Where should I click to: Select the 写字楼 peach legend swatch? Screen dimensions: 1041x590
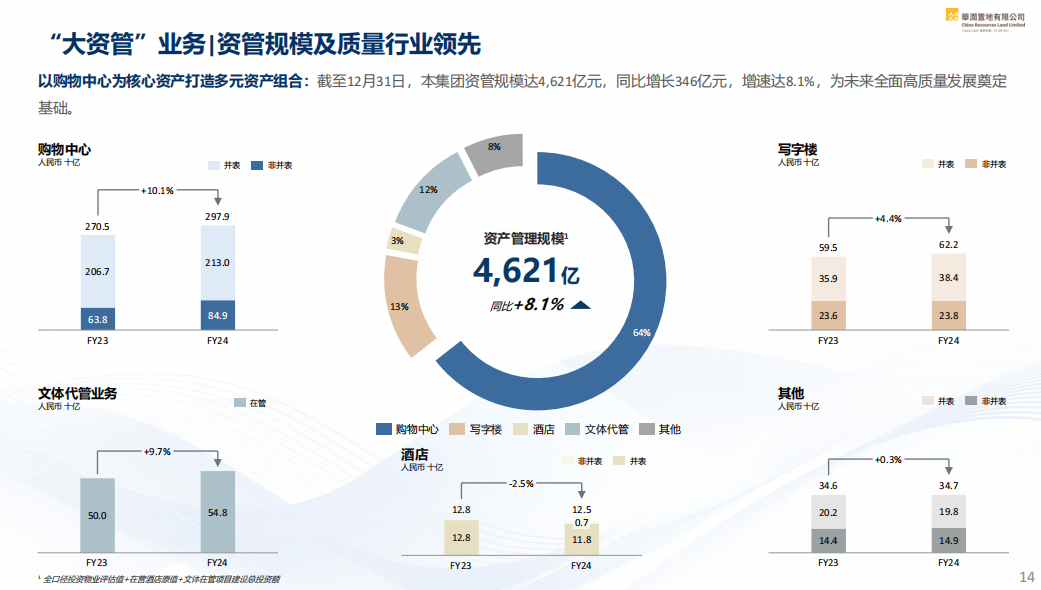457,429
